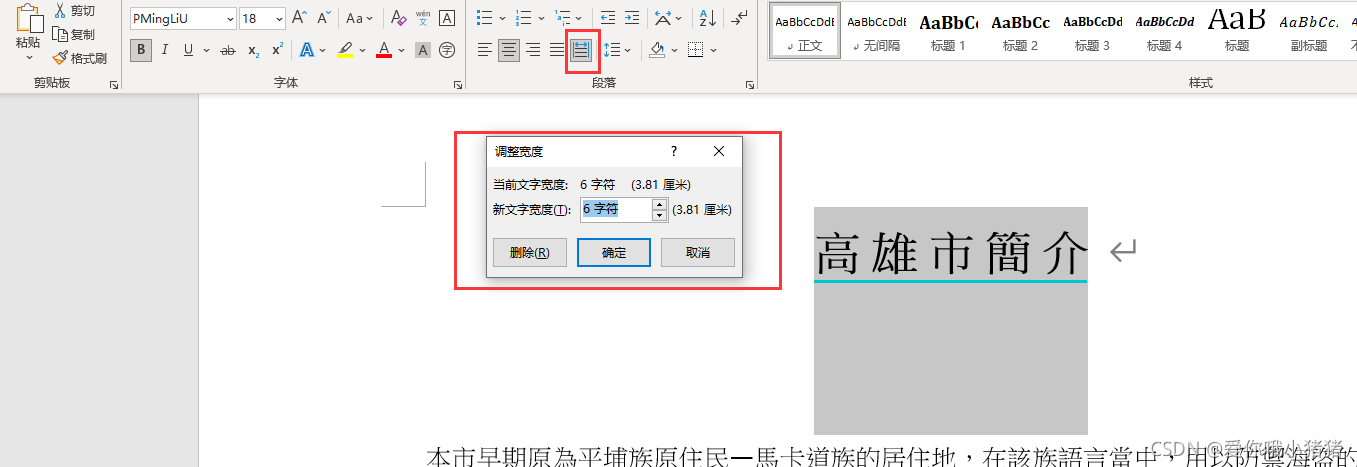1357x467 pixels.
Task: Open the font size 18 dropdown
Action: tap(279, 18)
